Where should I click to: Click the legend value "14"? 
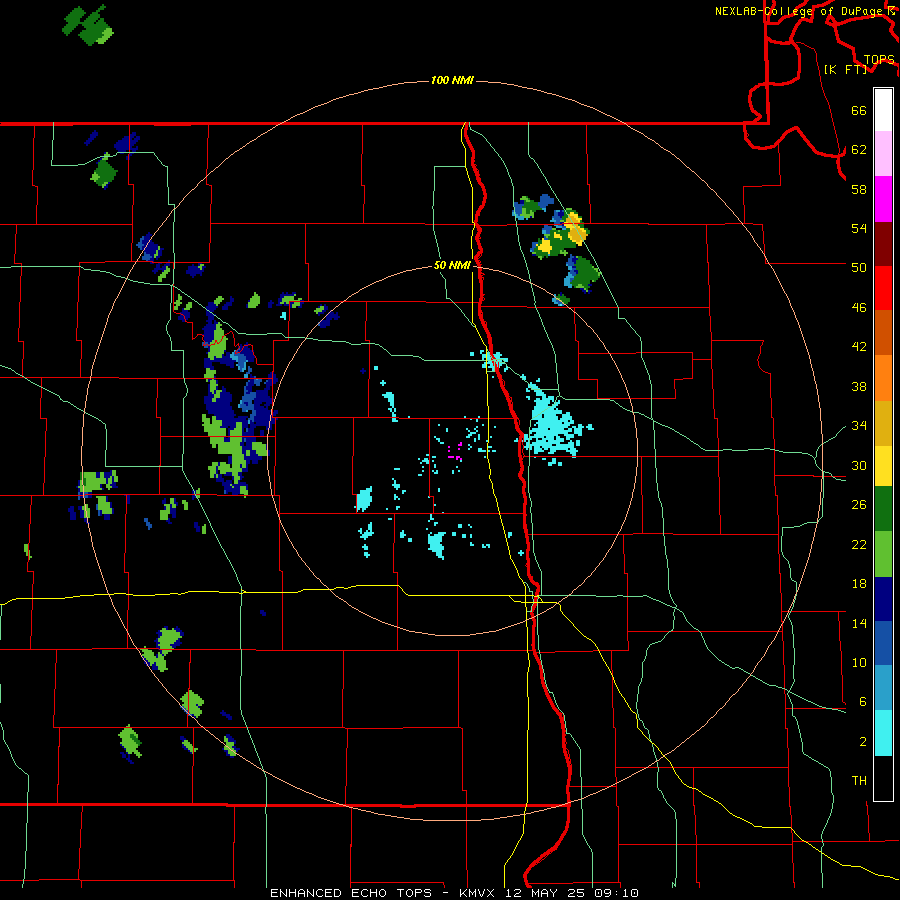859,623
